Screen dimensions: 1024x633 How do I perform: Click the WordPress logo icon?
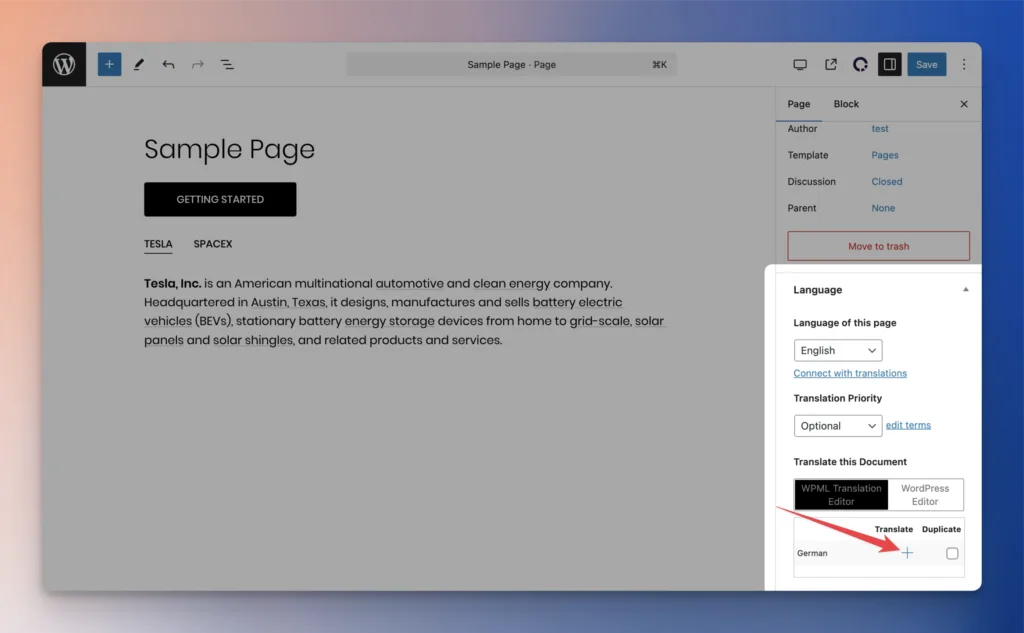pos(64,65)
